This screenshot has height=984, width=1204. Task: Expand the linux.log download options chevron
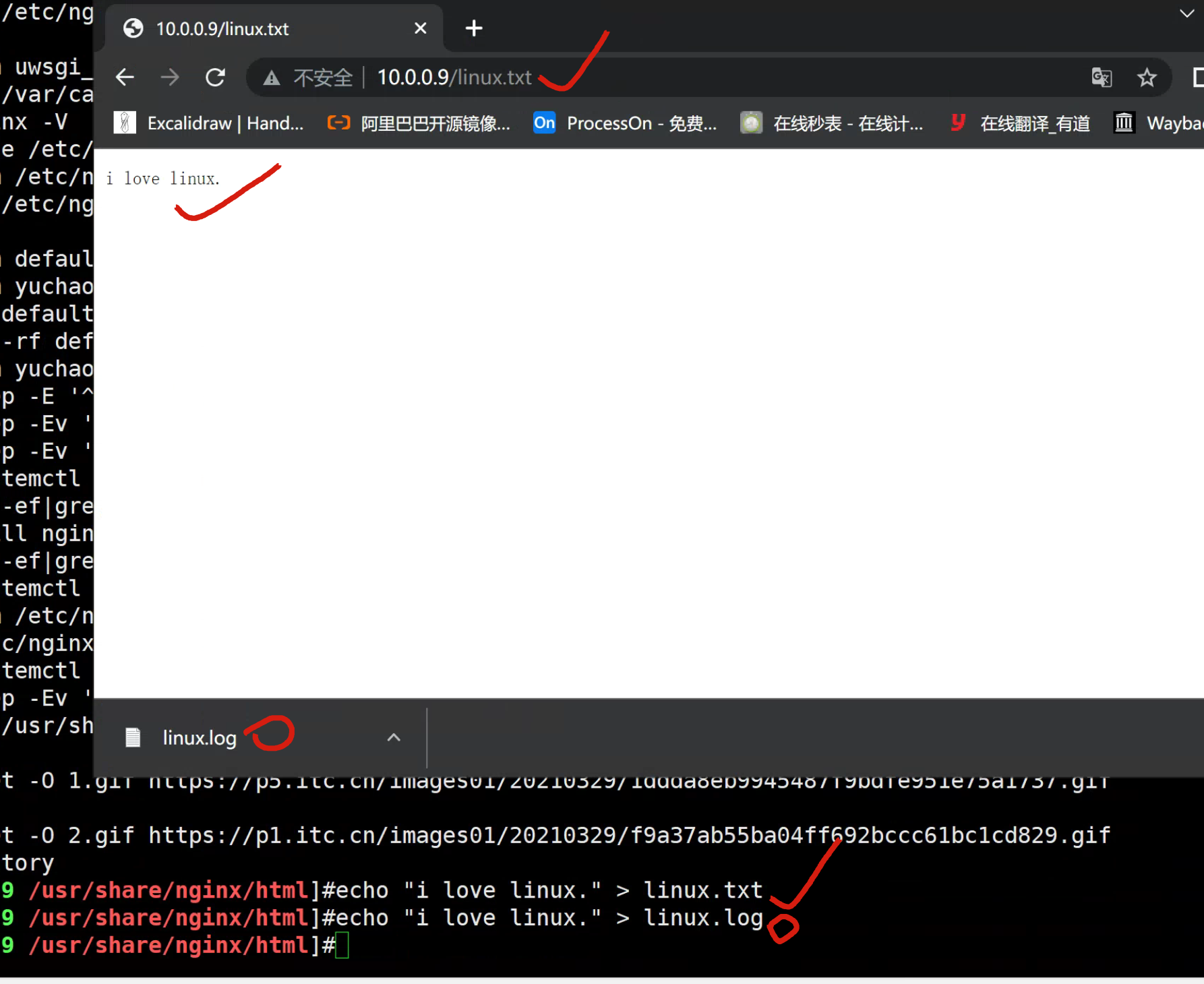[394, 738]
